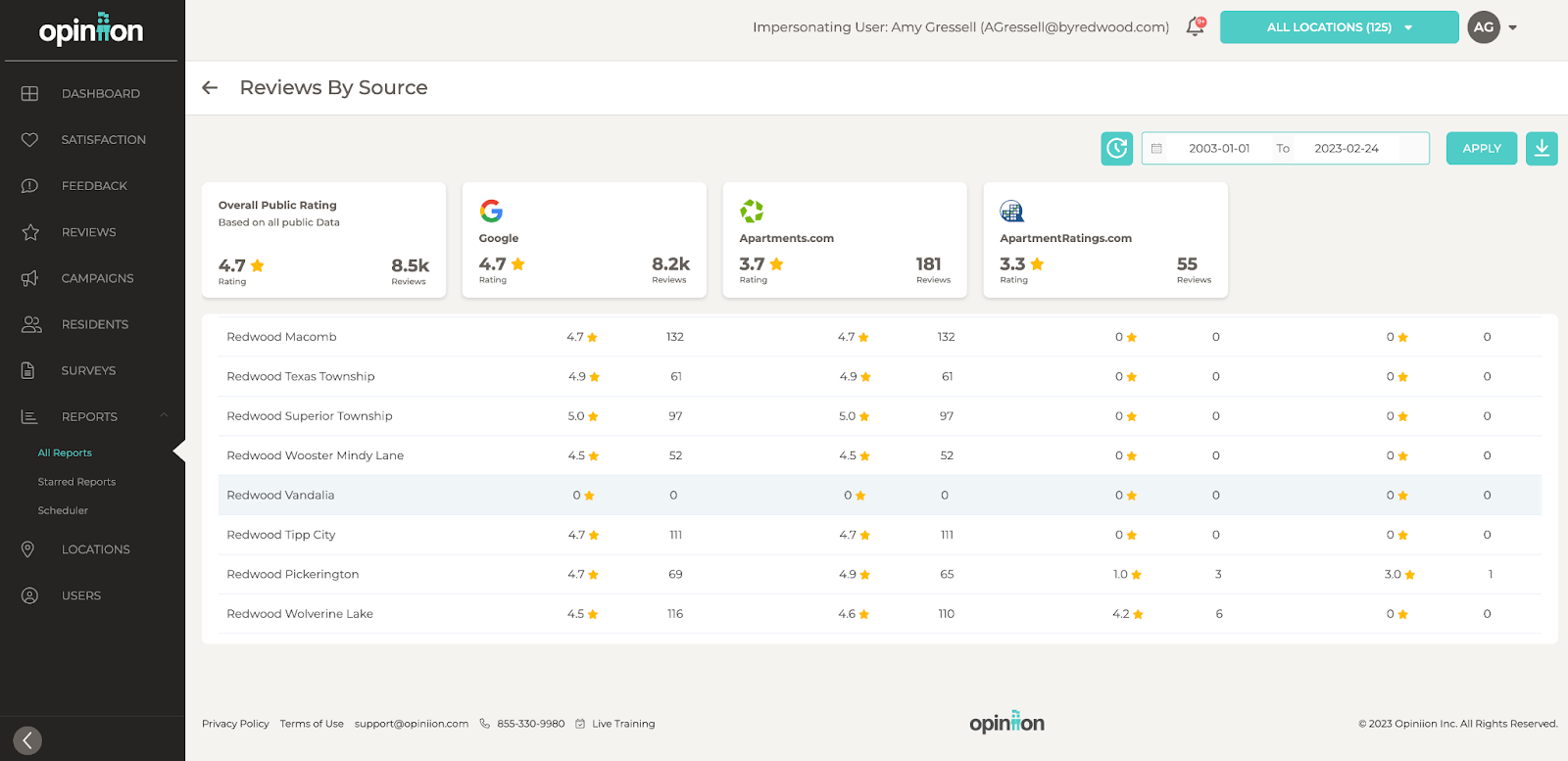Select Starred Reports in the submenu
The image size is (1568, 761).
(76, 482)
